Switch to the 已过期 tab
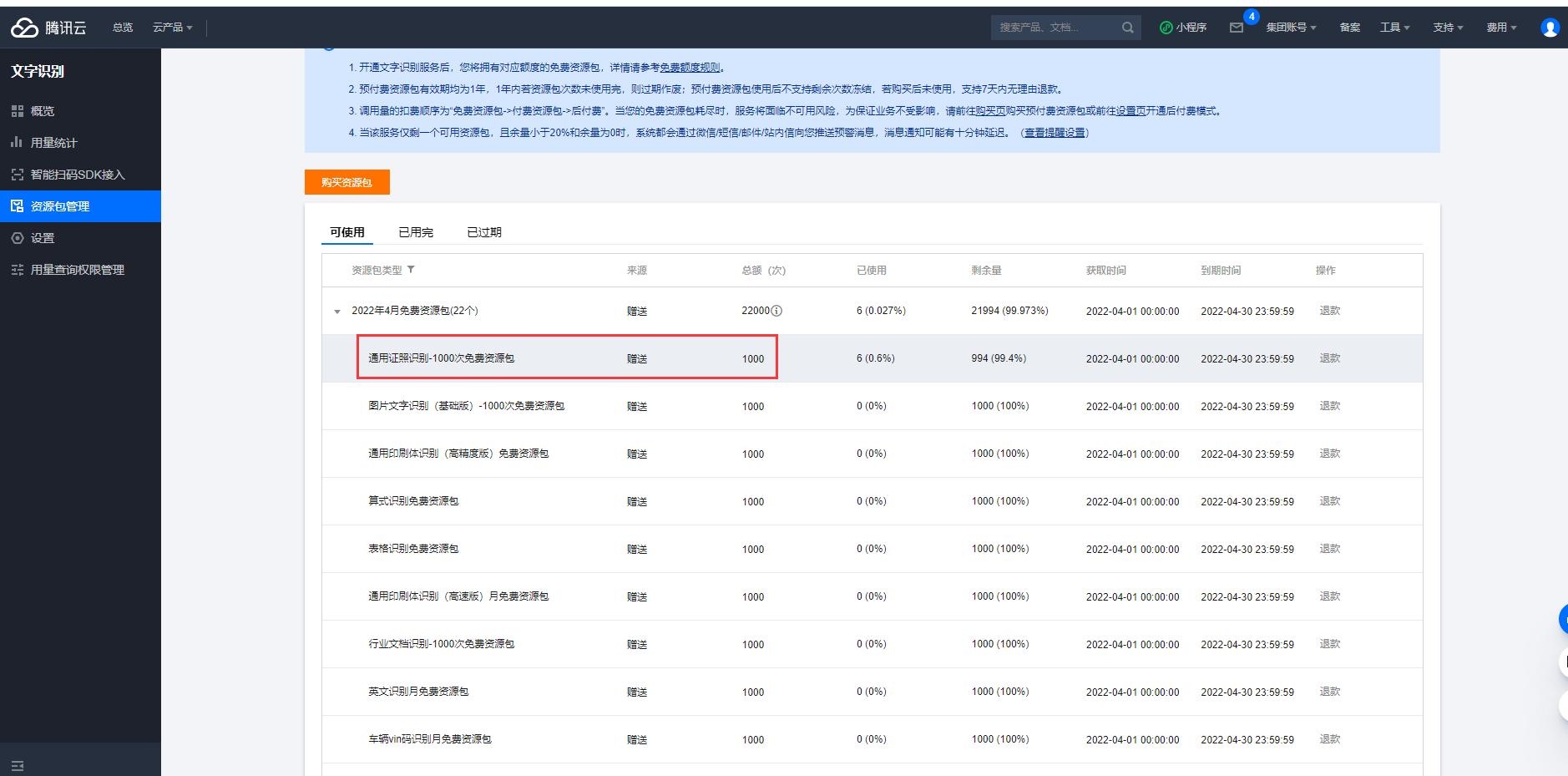Viewport: 1568px width, 776px height. tap(484, 232)
